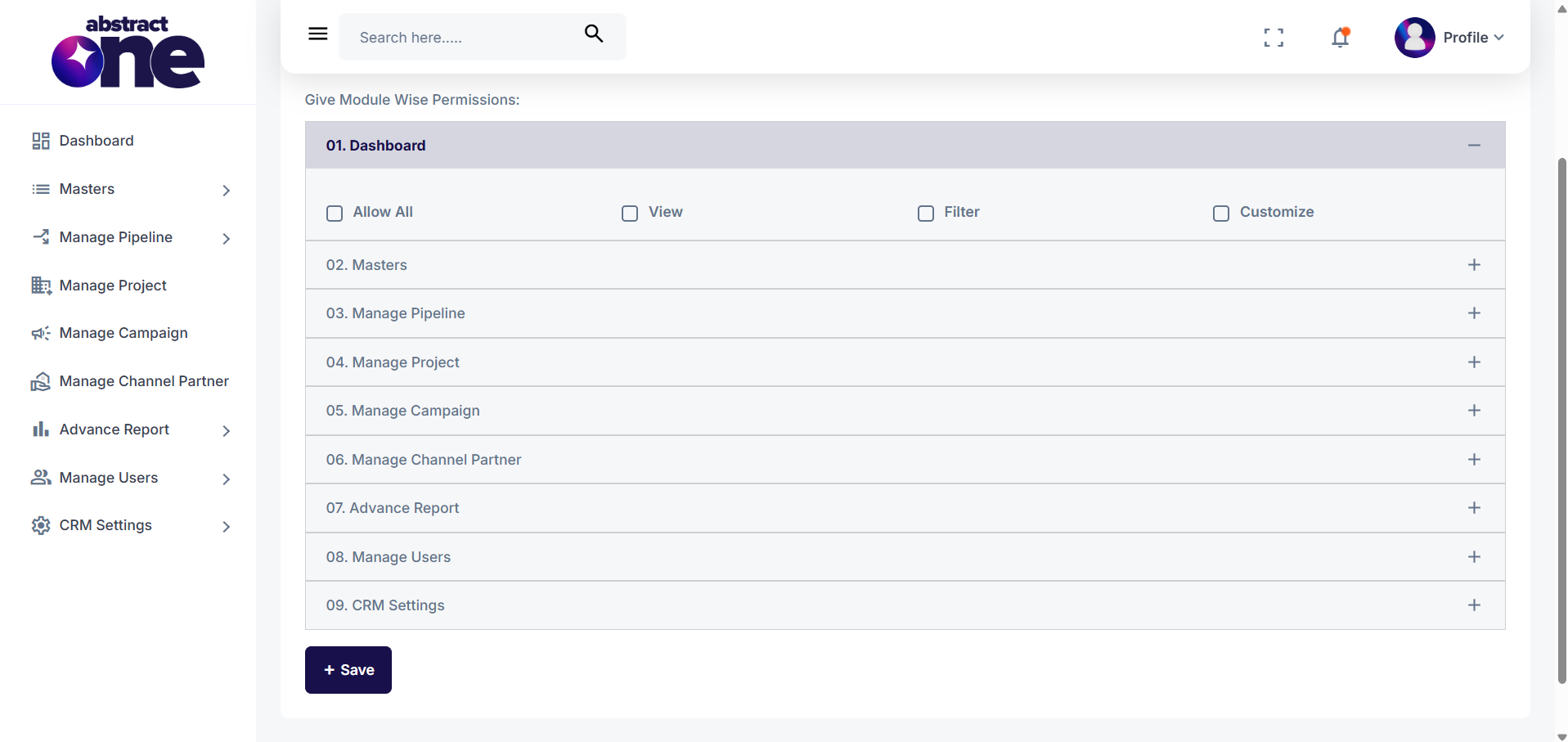Viewport: 1568px width, 742px height.
Task: Click the 09. CRM Settings heading text
Action: pos(385,605)
